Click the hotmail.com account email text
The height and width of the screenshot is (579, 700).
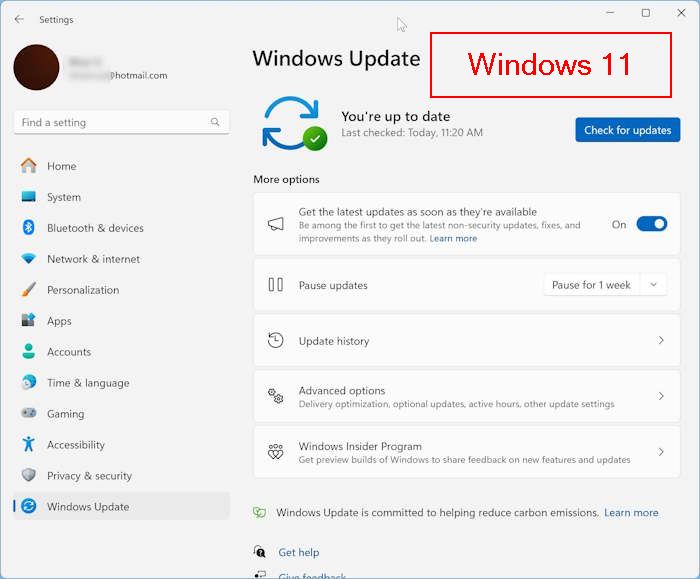pyautogui.click(x=139, y=75)
